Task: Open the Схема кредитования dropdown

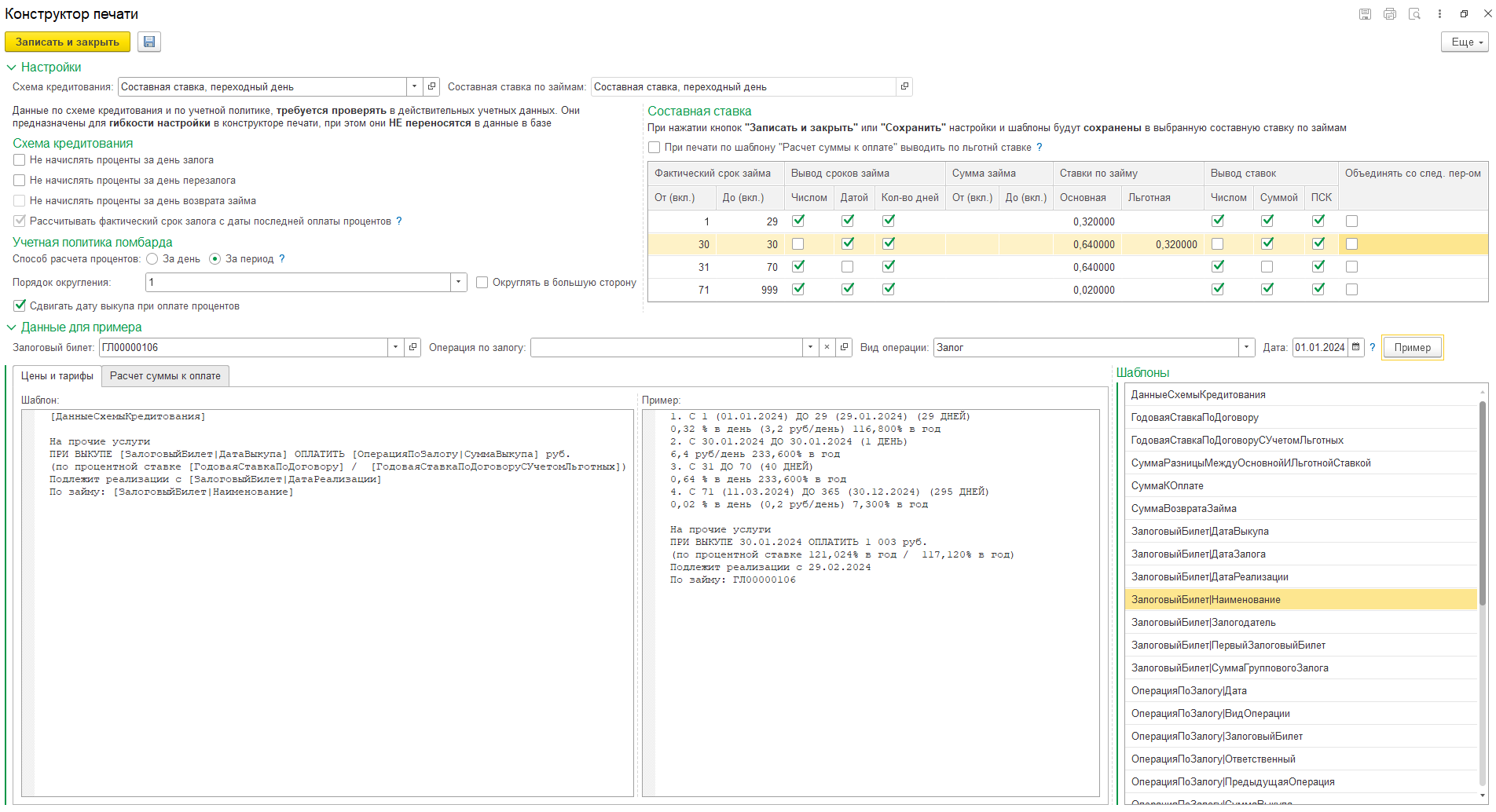Action: point(414,86)
